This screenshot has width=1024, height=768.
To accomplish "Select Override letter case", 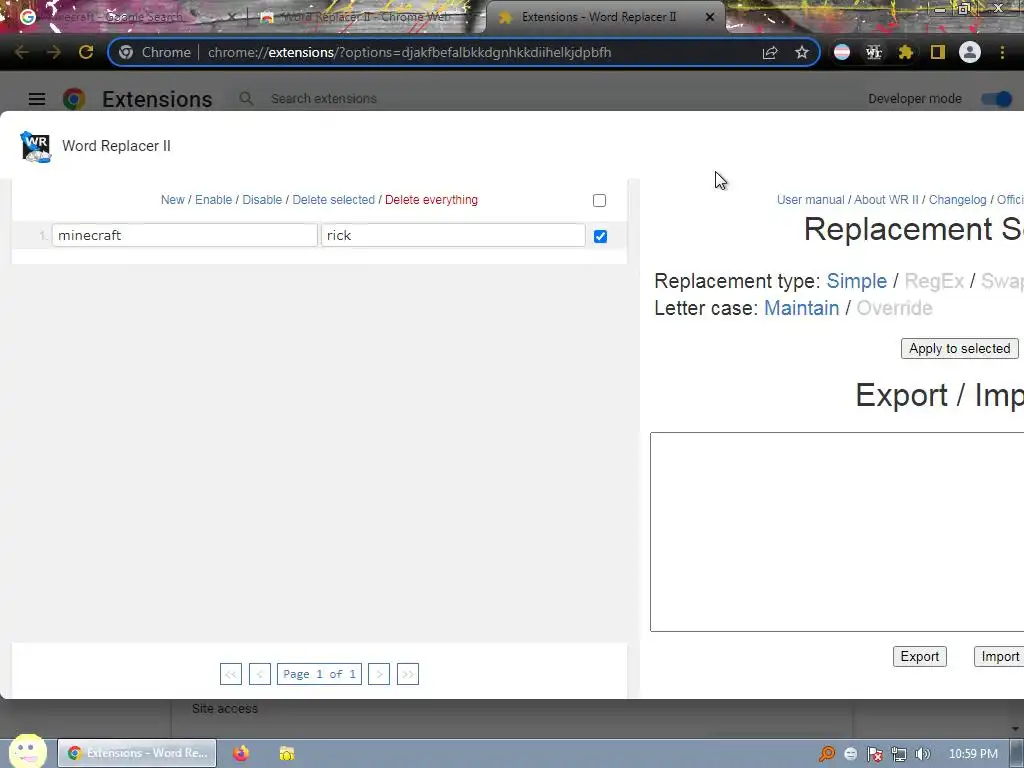I will pos(894,308).
